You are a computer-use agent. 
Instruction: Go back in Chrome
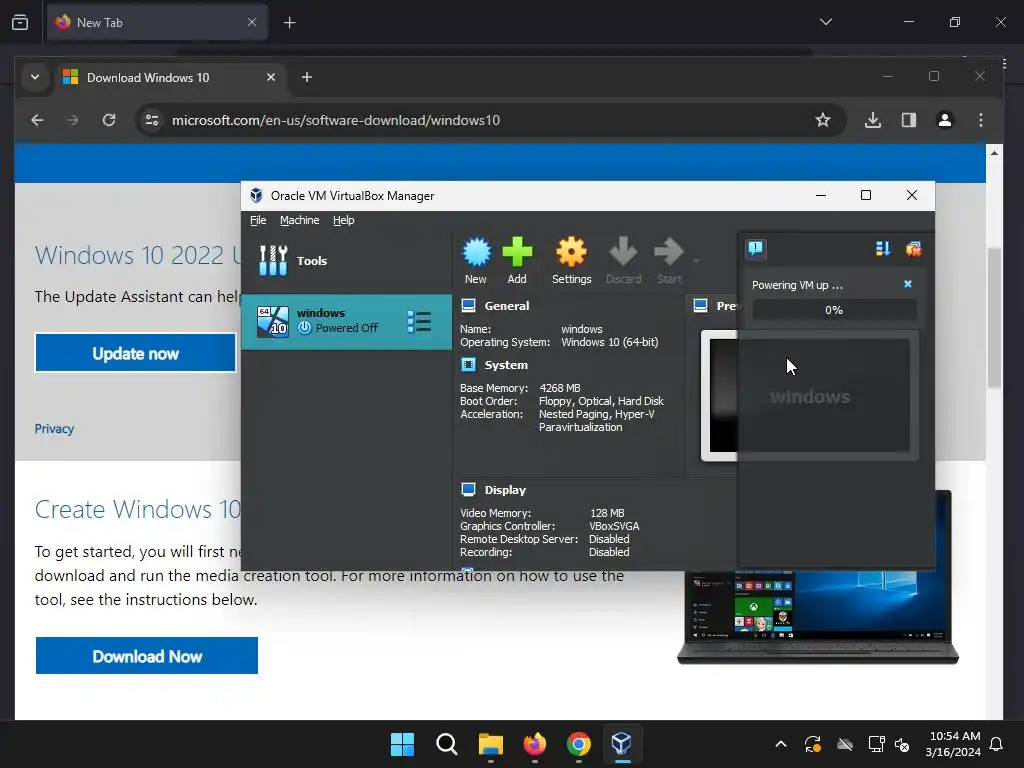click(37, 120)
